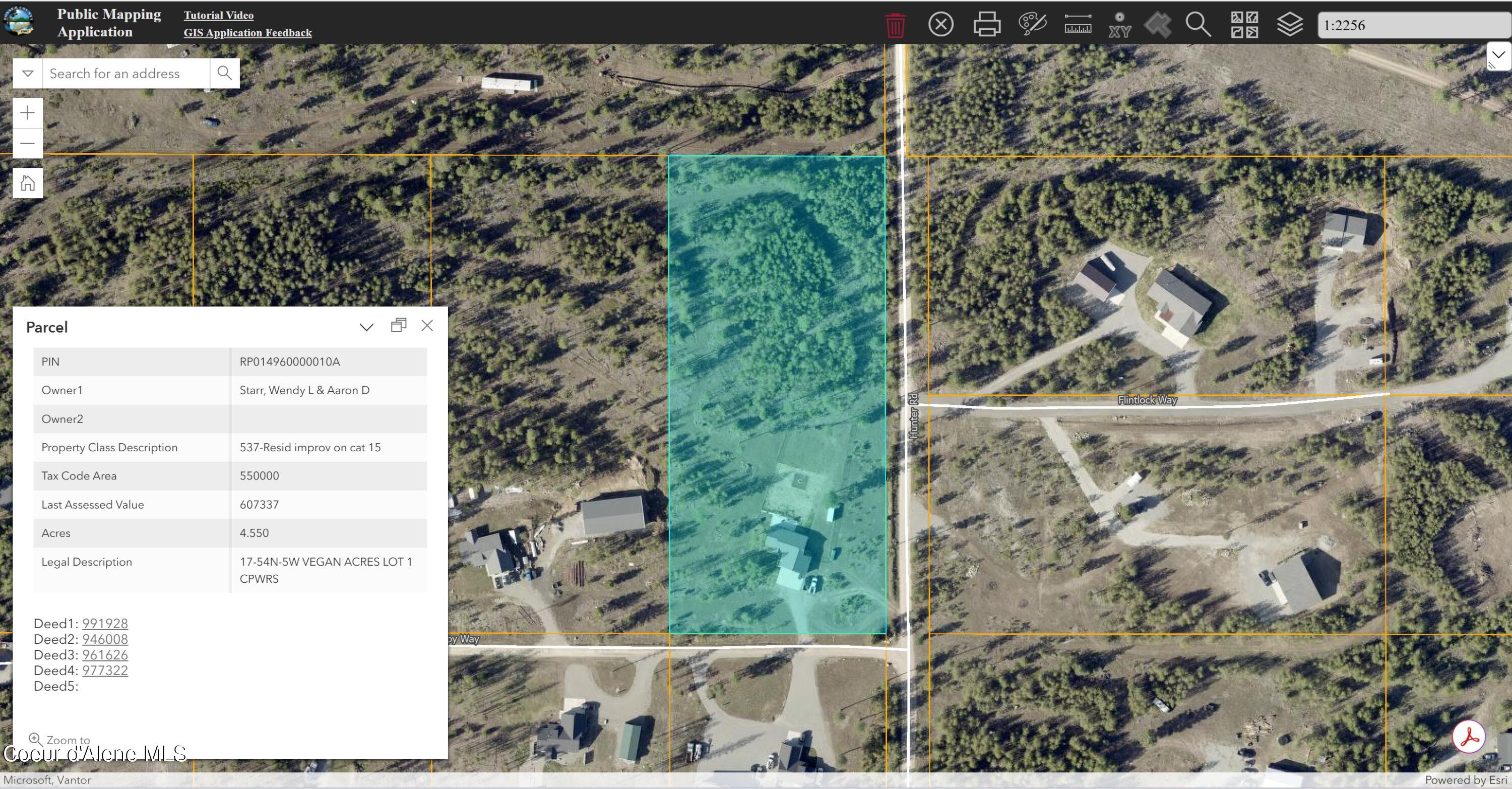
Task: Open the basemap gallery grid icon
Action: (x=1244, y=25)
